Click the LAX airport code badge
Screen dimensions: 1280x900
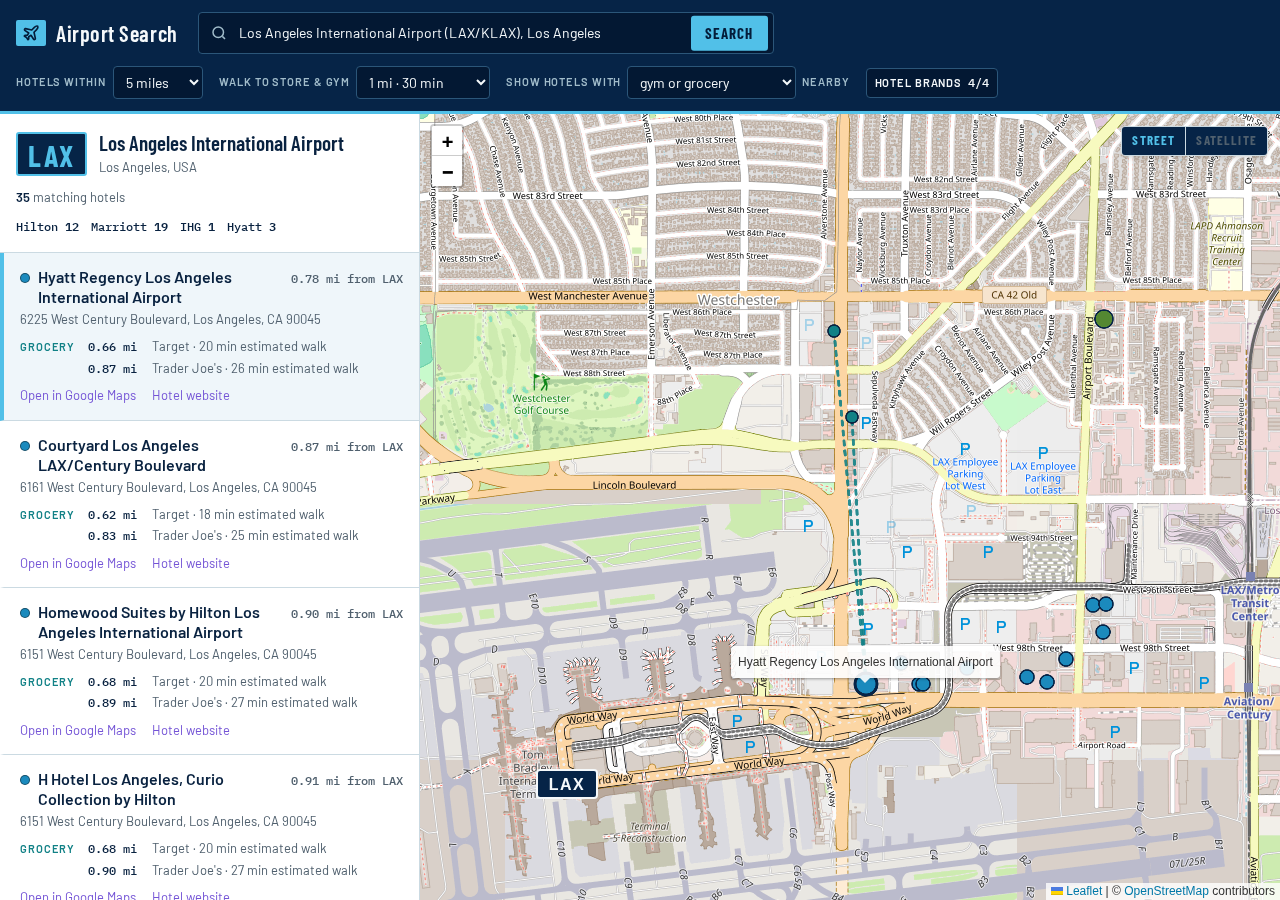[x=51, y=154]
